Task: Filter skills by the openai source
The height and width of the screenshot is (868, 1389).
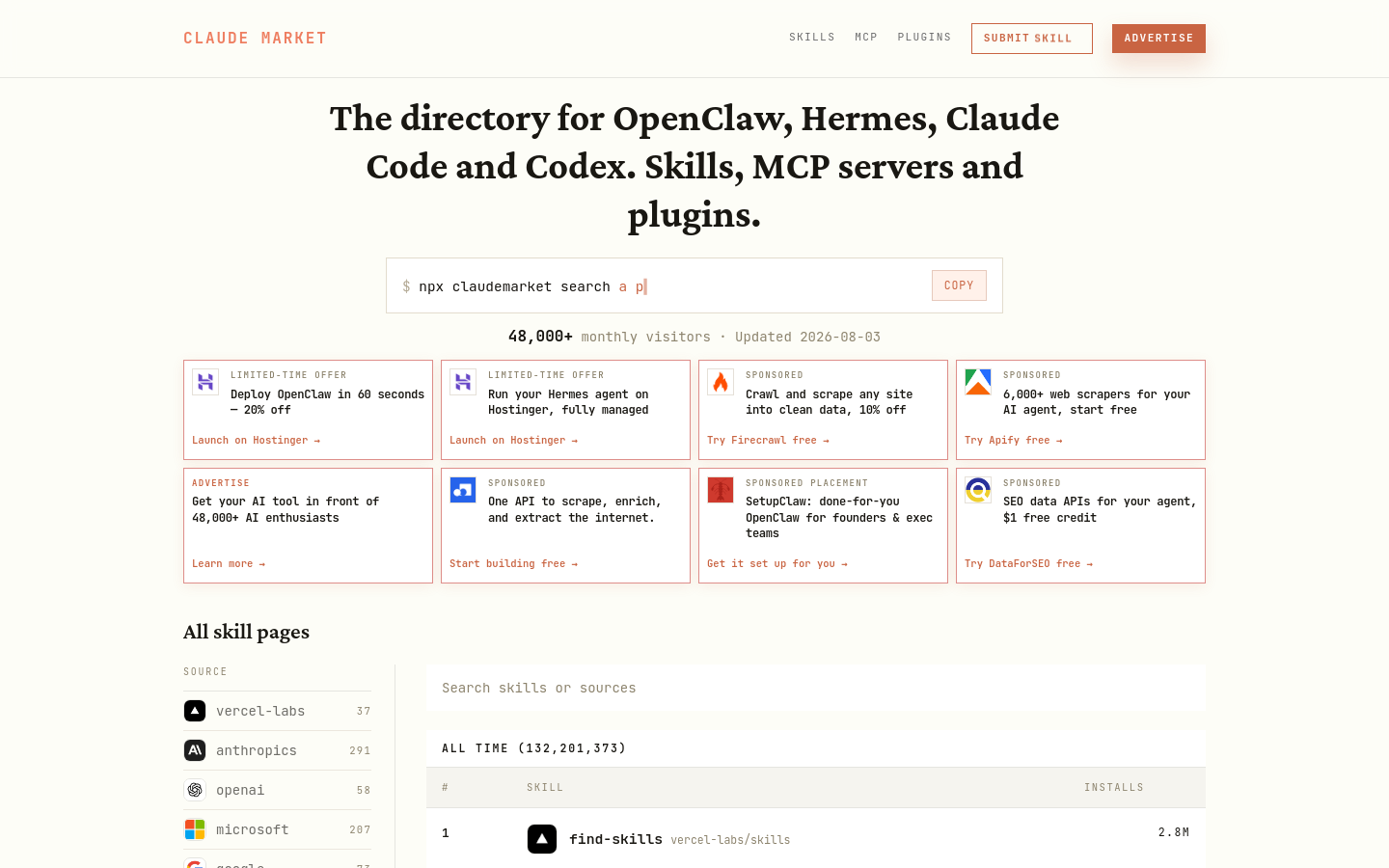Action: [x=277, y=790]
